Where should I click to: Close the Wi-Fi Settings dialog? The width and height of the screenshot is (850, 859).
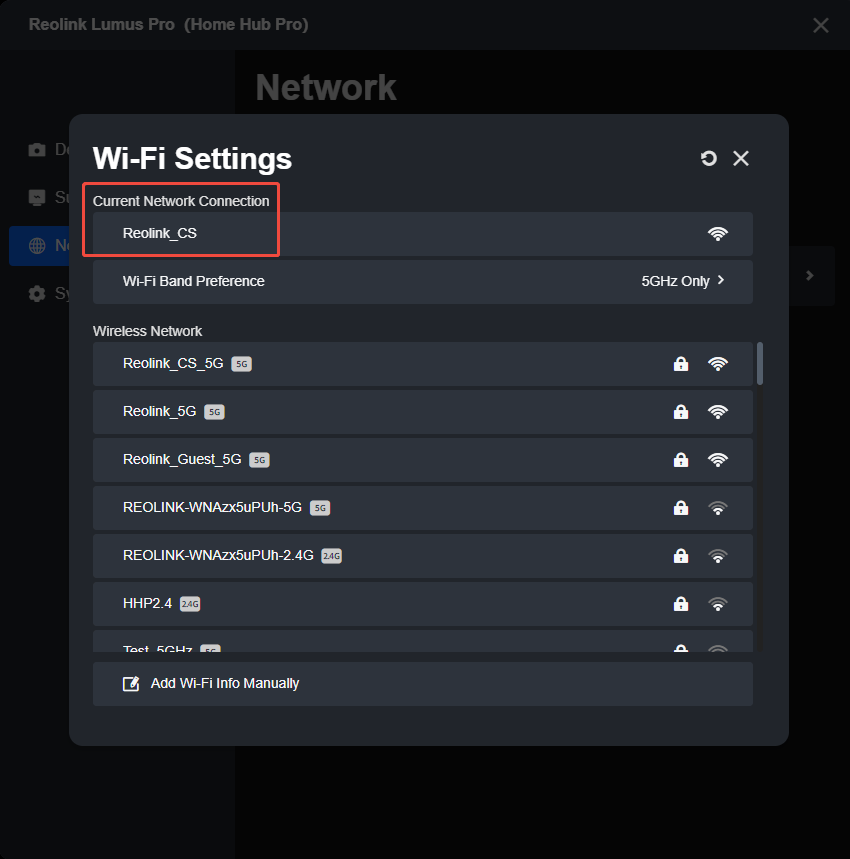coord(741,158)
